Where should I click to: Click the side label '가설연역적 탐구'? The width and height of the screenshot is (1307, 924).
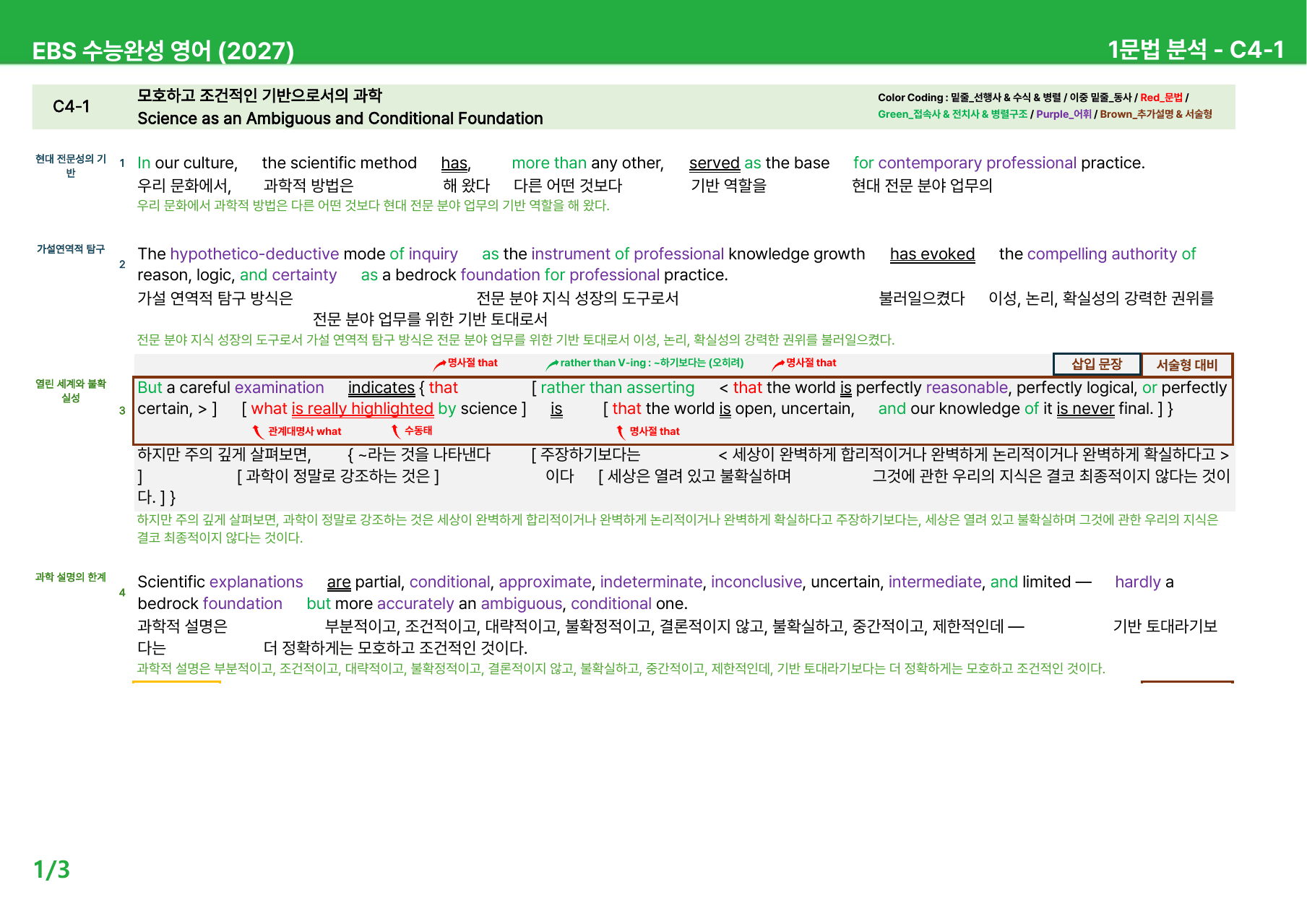(x=71, y=249)
